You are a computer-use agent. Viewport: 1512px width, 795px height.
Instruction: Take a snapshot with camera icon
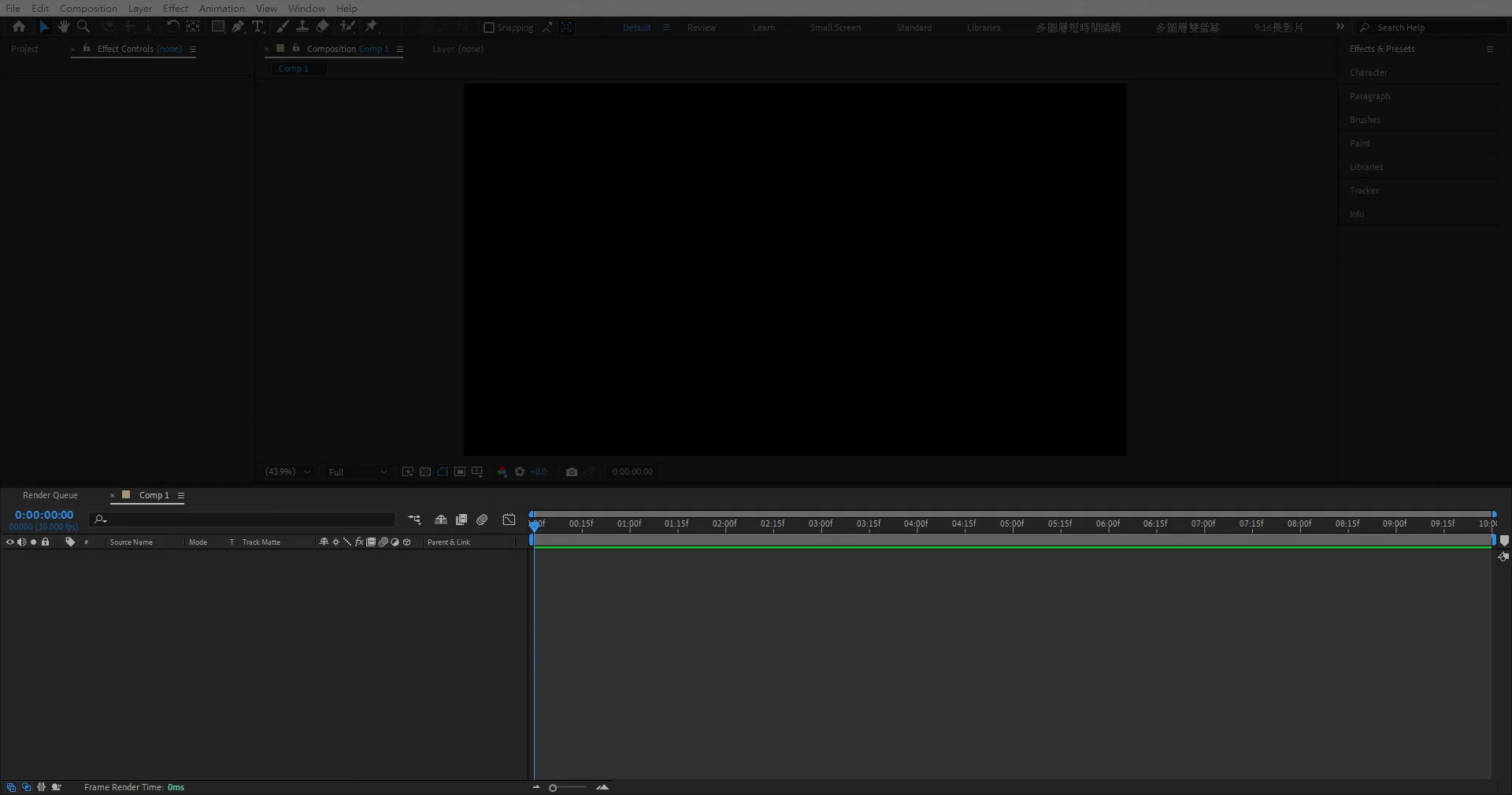[572, 472]
